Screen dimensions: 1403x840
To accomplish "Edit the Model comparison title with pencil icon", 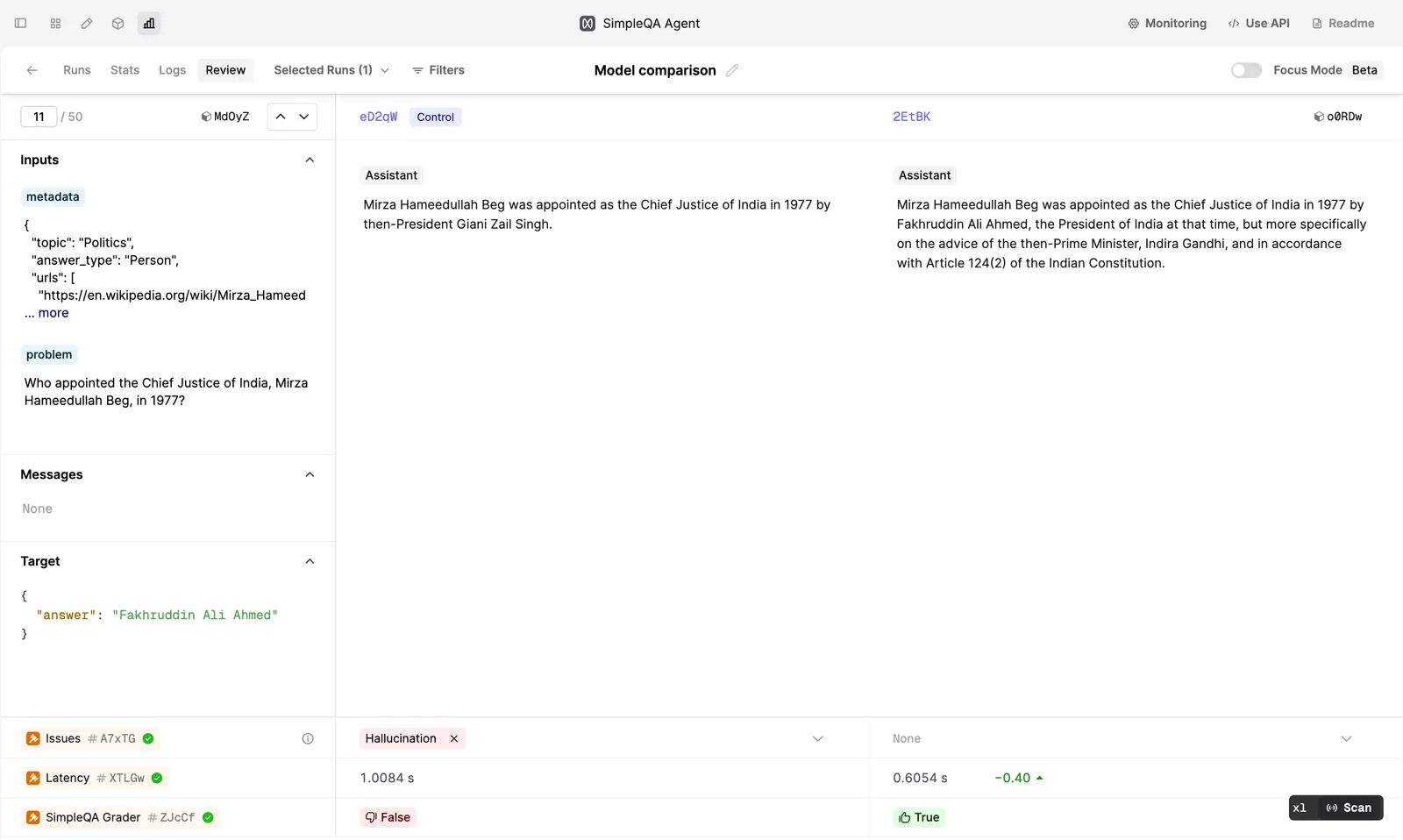I will 732,70.
